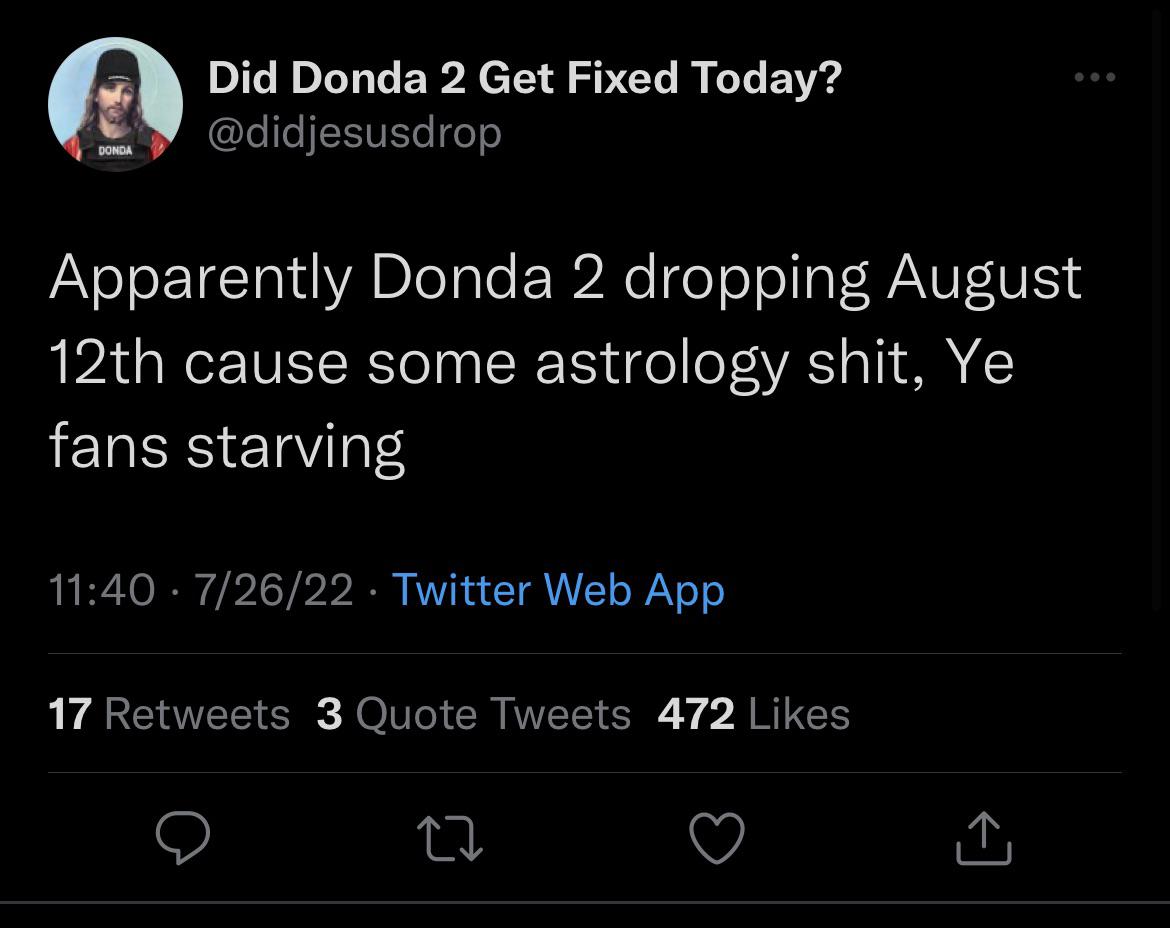Viewport: 1170px width, 928px height.
Task: Click the word "starving" in the tweet
Action: point(295,447)
